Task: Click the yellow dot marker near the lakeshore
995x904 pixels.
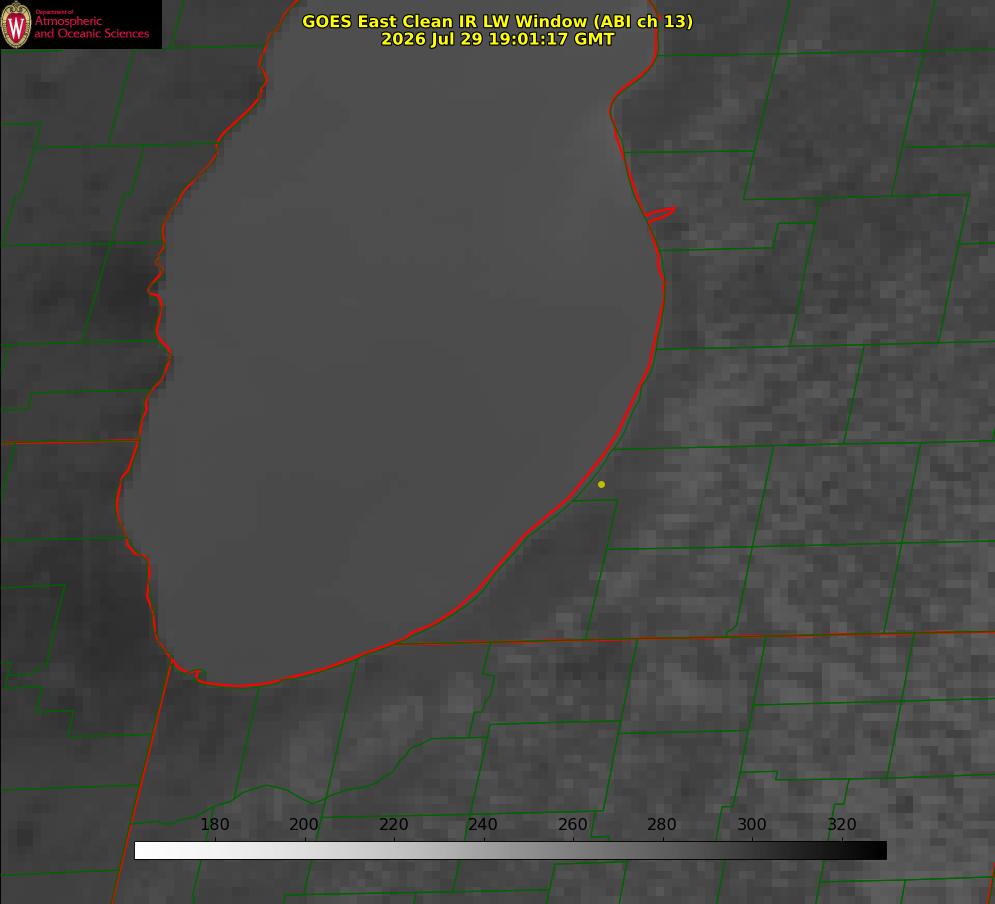Action: 601,484
